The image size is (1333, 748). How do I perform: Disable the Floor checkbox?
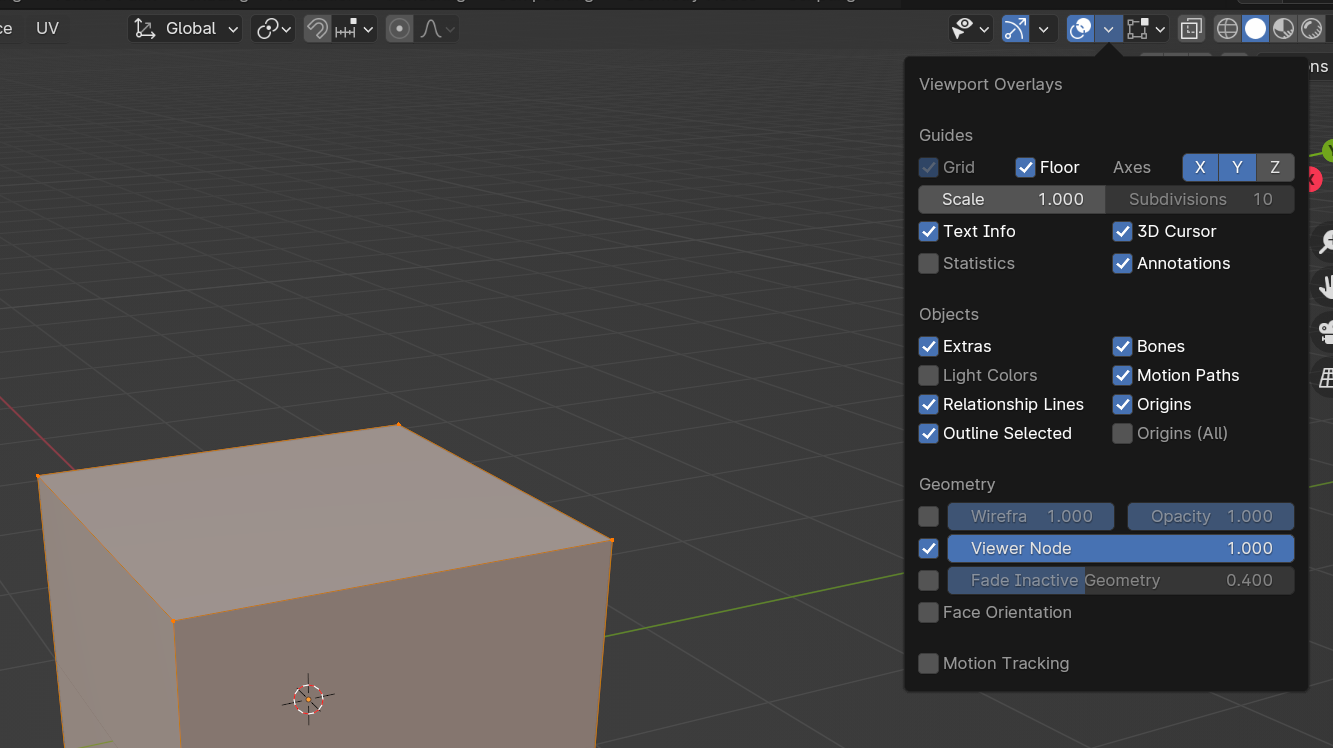(x=1025, y=167)
